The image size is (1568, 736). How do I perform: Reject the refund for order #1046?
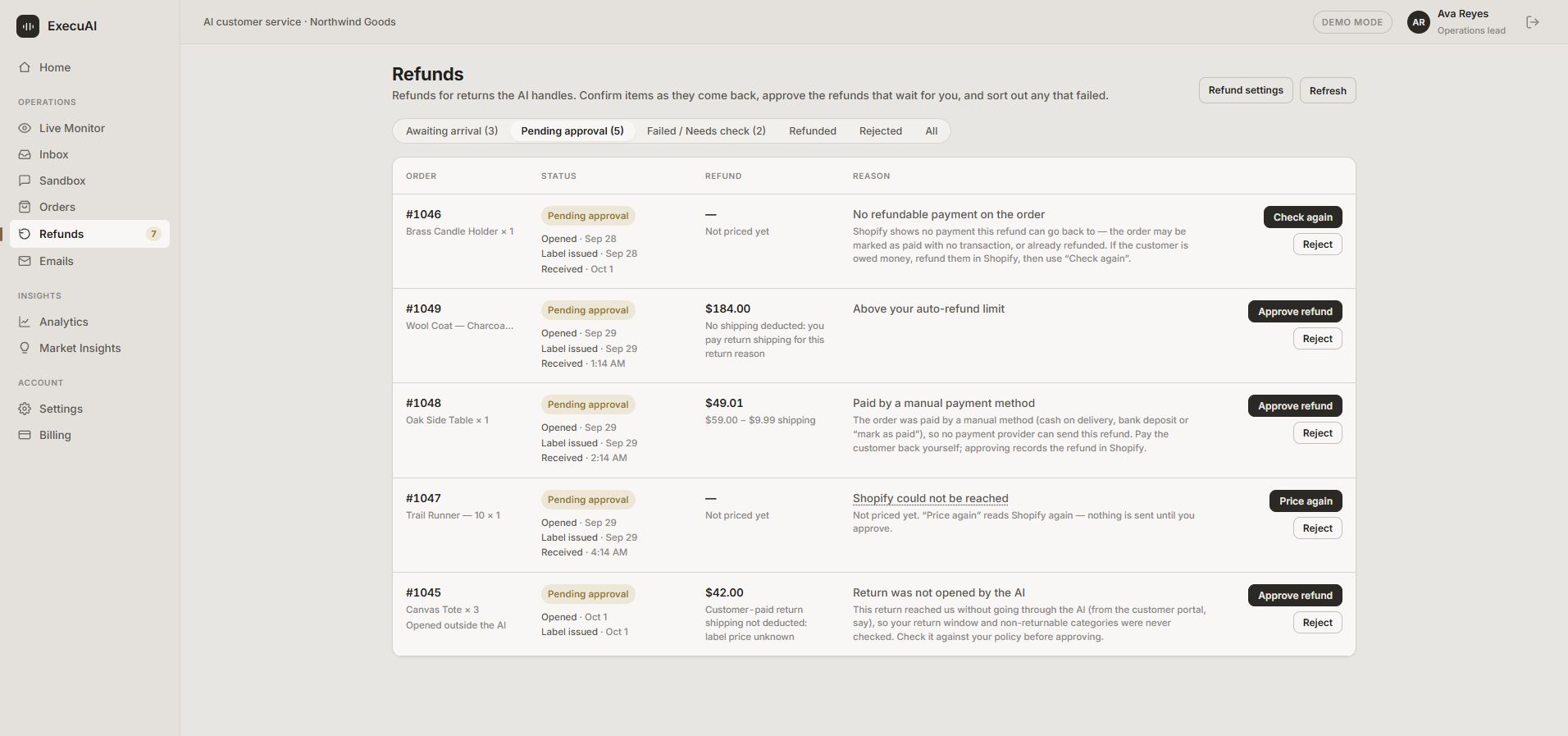[x=1318, y=245]
